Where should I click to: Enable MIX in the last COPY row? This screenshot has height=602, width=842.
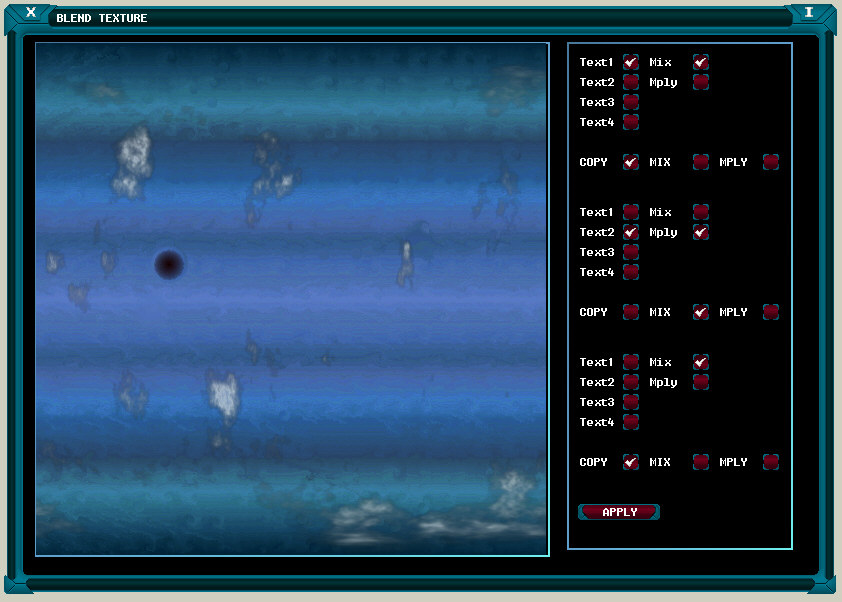(701, 462)
